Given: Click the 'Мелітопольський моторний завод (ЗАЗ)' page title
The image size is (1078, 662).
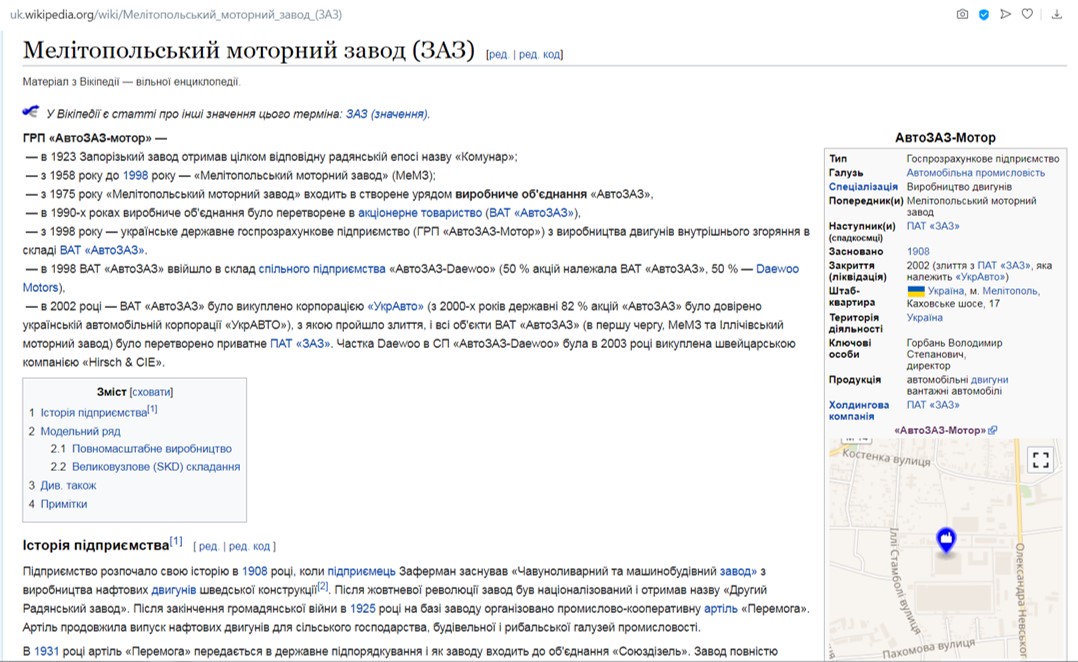Looking at the screenshot, I should [x=248, y=50].
